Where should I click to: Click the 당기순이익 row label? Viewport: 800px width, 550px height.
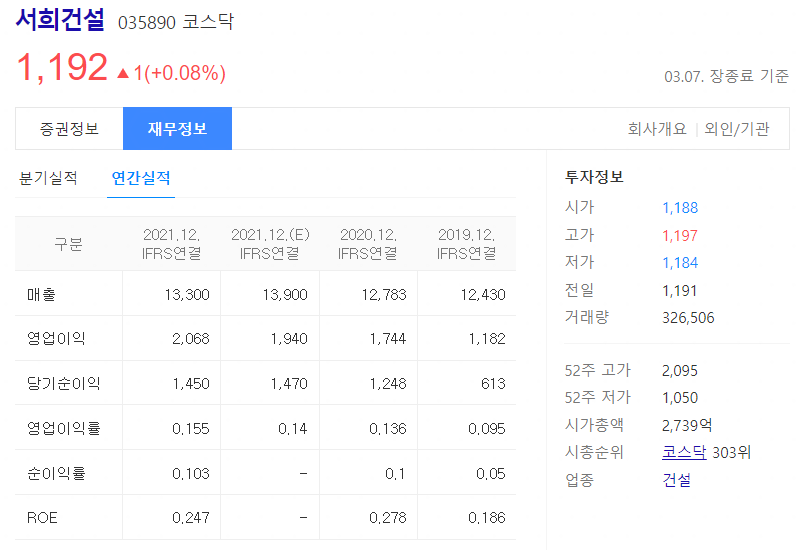tap(63, 383)
